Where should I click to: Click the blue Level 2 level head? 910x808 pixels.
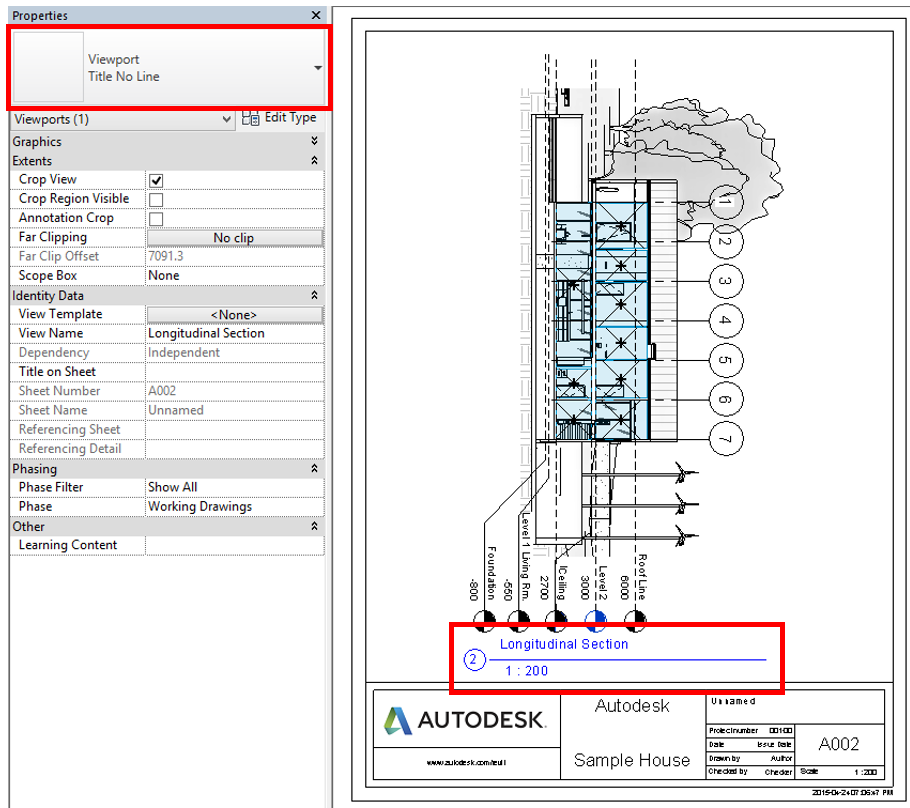tap(595, 621)
